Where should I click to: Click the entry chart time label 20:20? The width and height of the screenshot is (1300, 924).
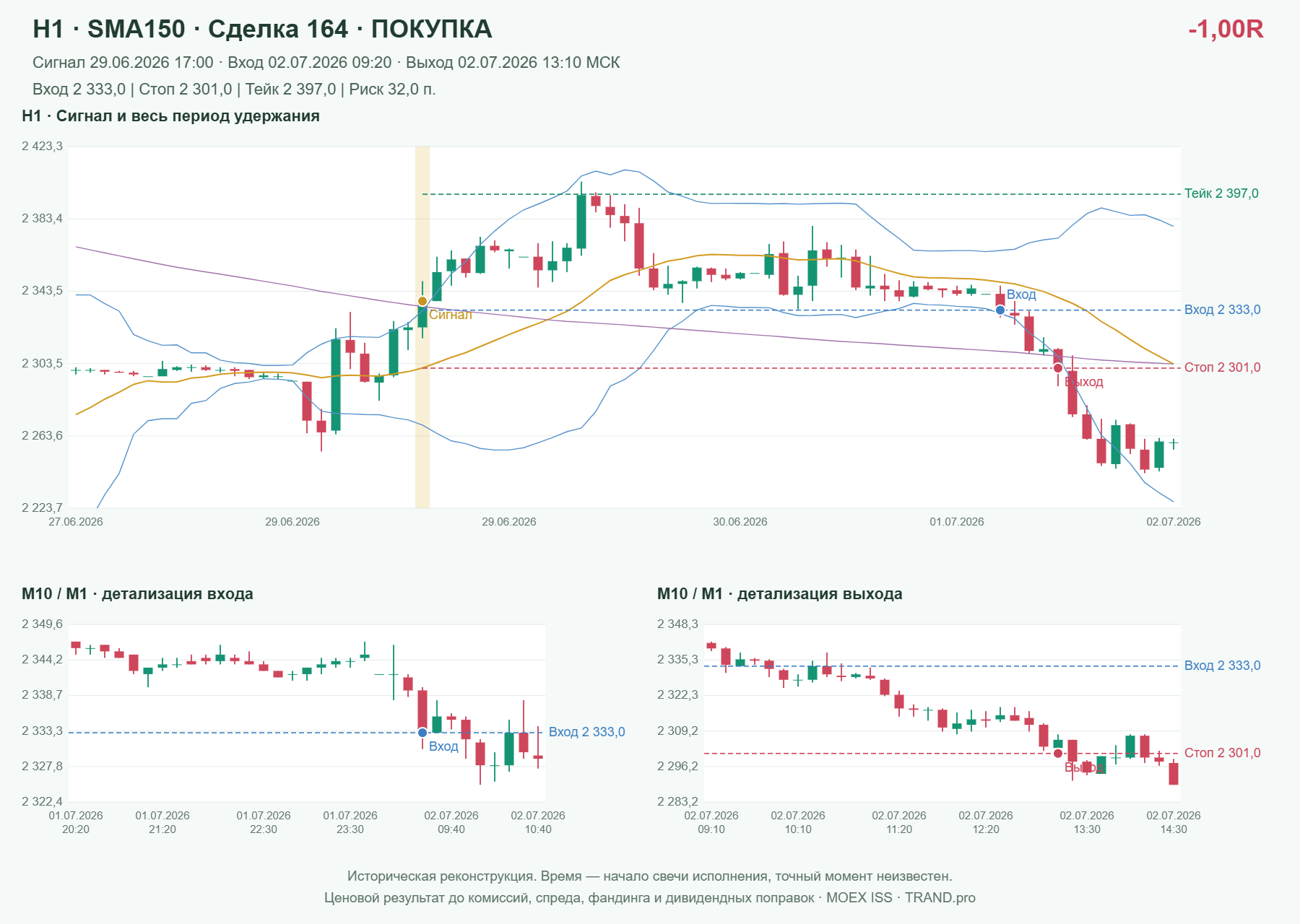[x=76, y=829]
